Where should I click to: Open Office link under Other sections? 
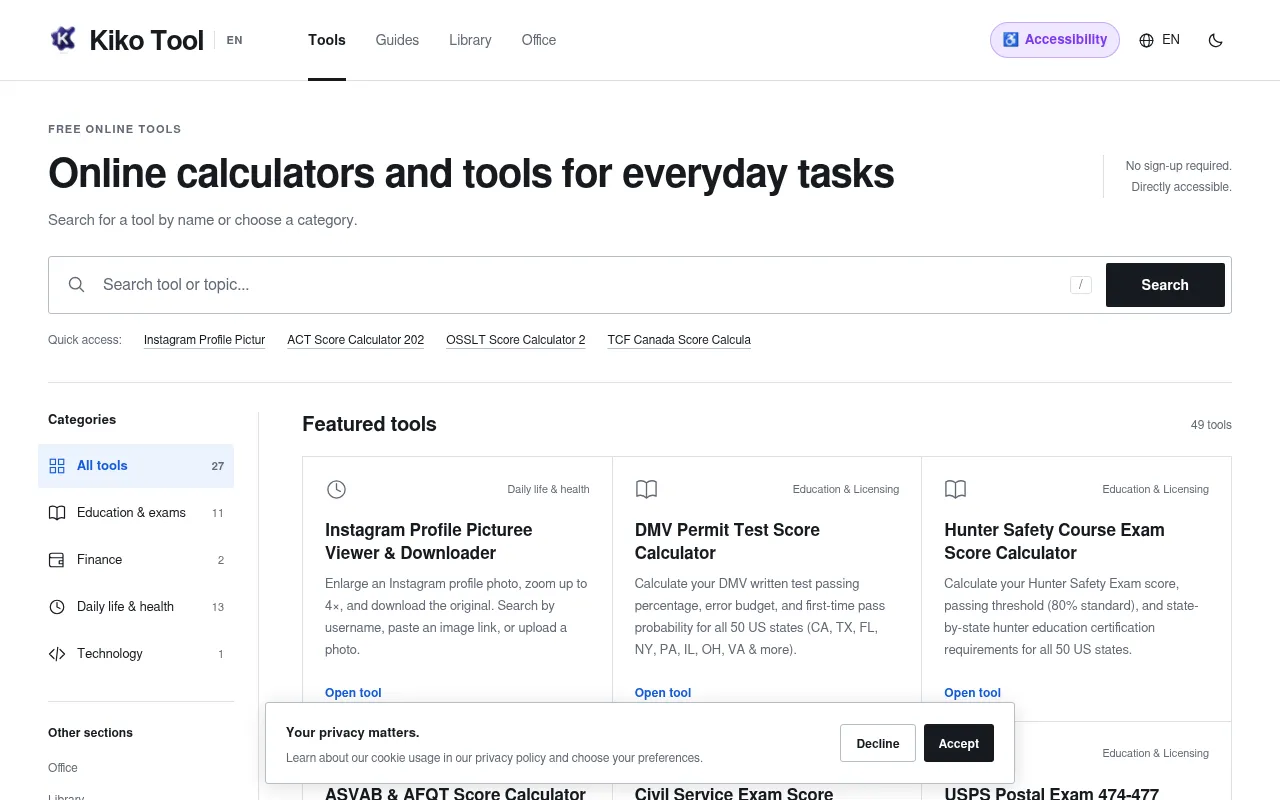63,768
